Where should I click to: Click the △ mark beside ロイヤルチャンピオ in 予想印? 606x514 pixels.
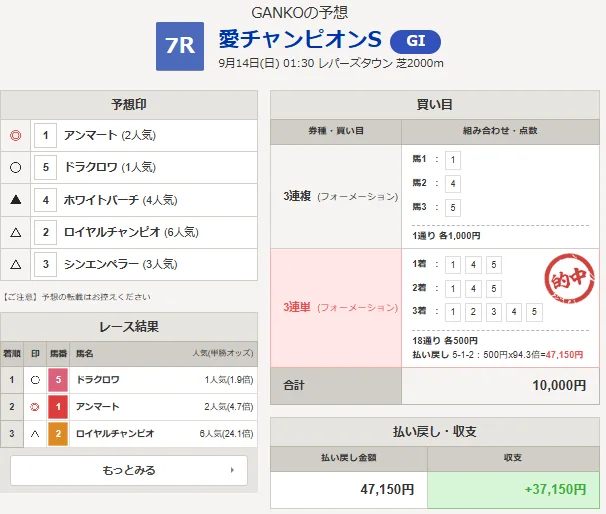click(15, 232)
